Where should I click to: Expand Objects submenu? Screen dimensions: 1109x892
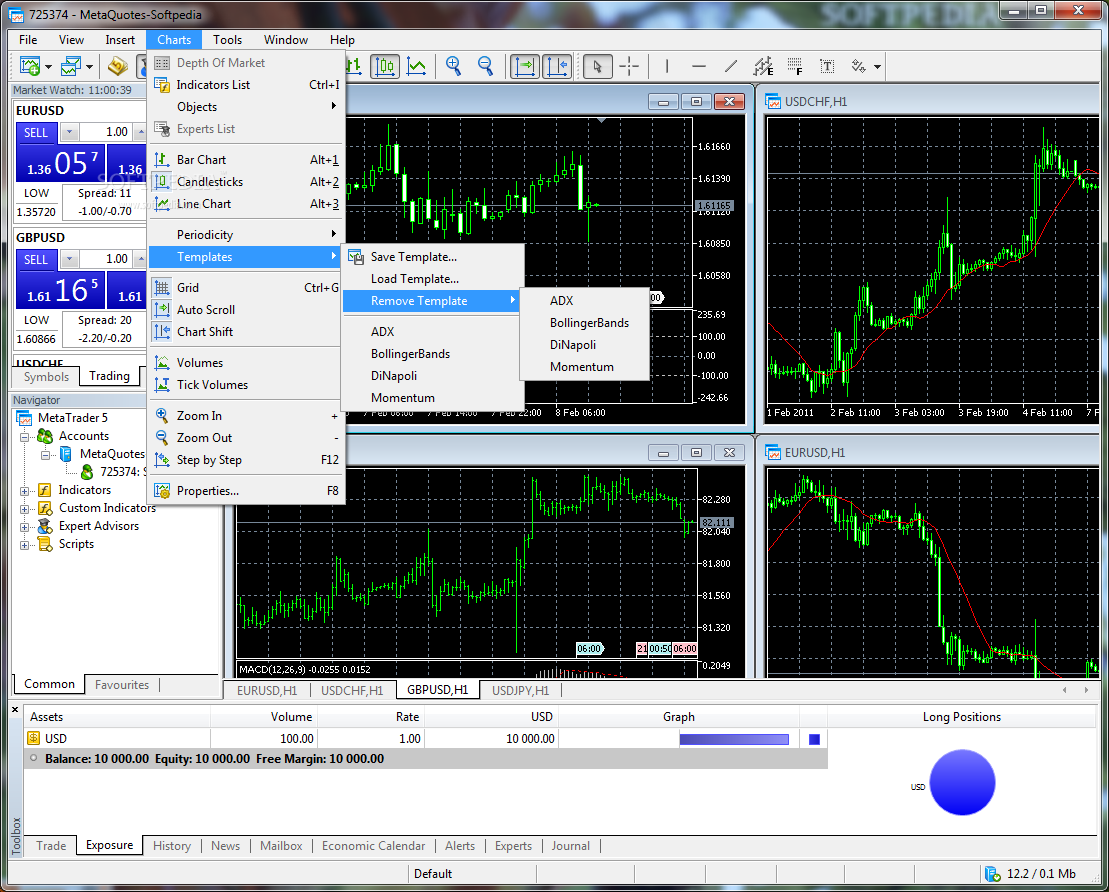point(247,107)
